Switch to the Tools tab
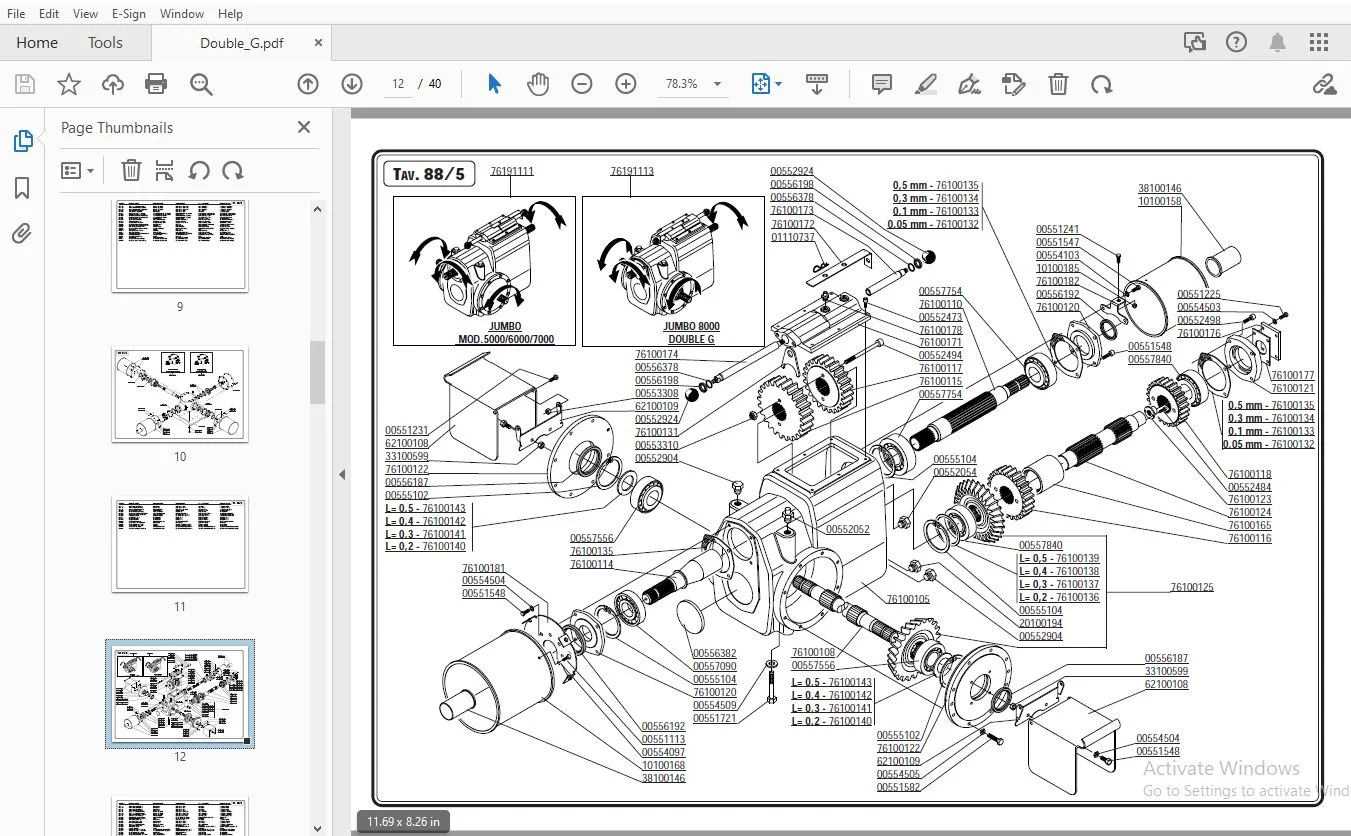The width and height of the screenshot is (1351, 836). pyautogui.click(x=105, y=42)
